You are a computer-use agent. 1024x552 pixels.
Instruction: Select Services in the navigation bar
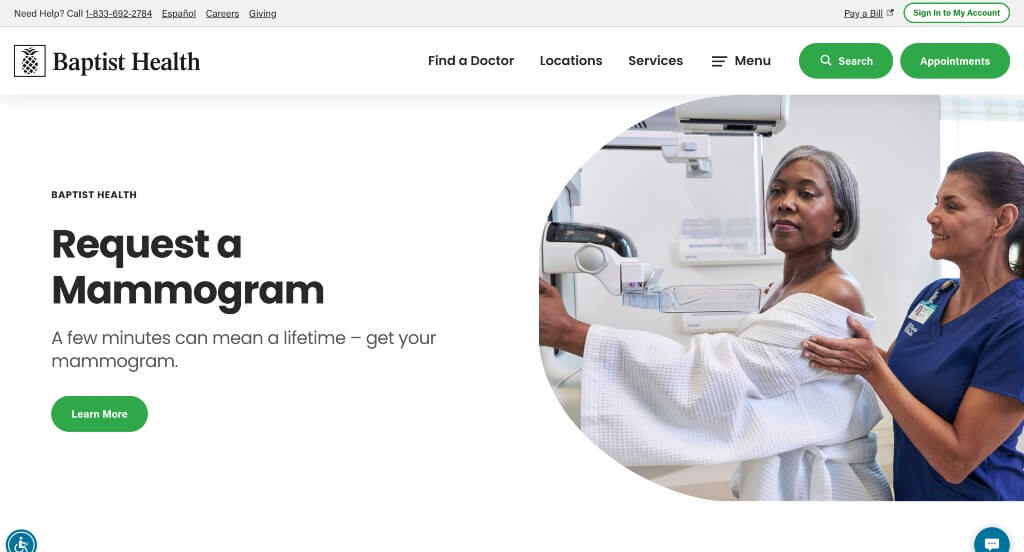(x=656, y=61)
